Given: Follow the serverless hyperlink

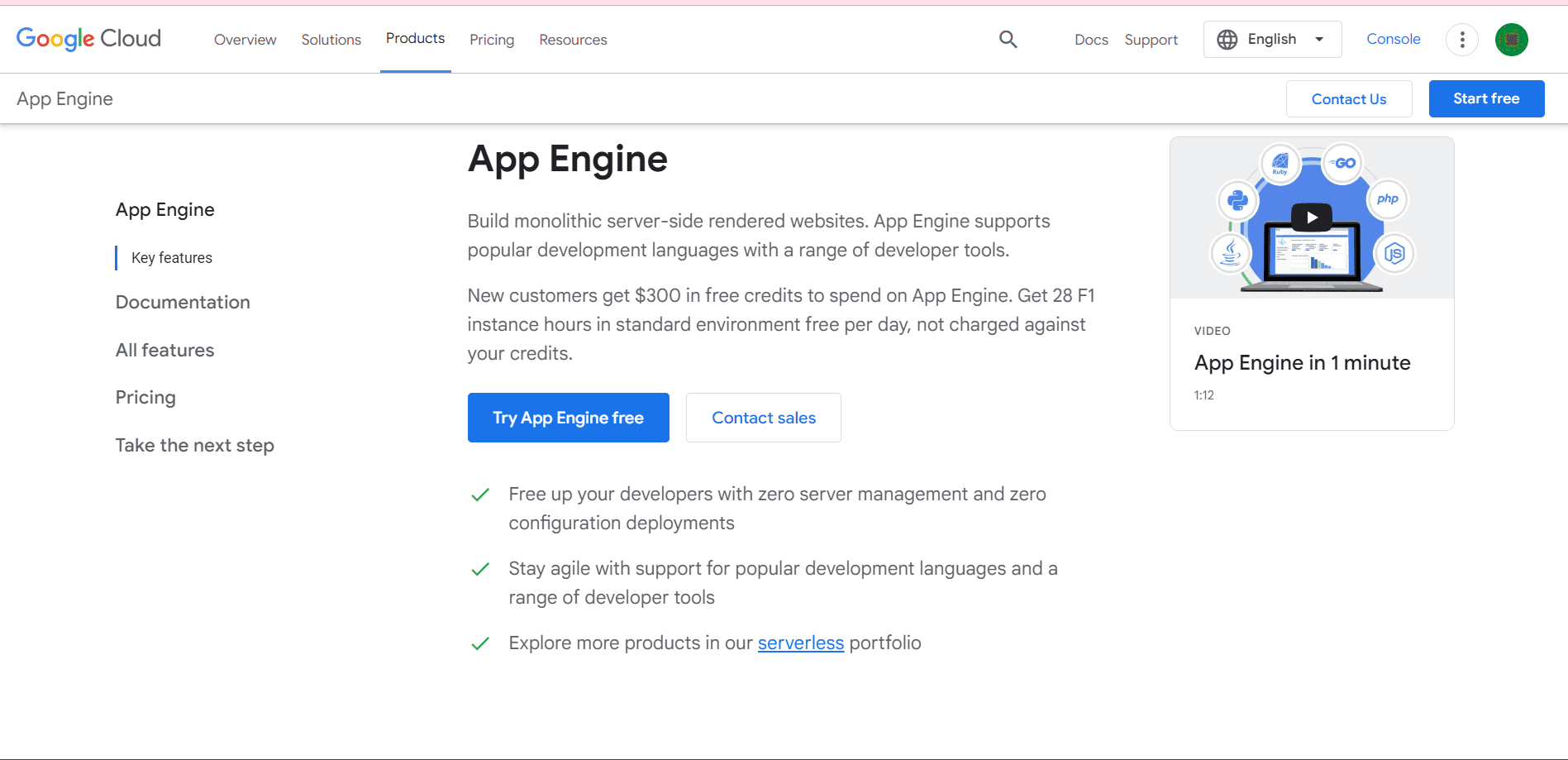Looking at the screenshot, I should (x=800, y=643).
